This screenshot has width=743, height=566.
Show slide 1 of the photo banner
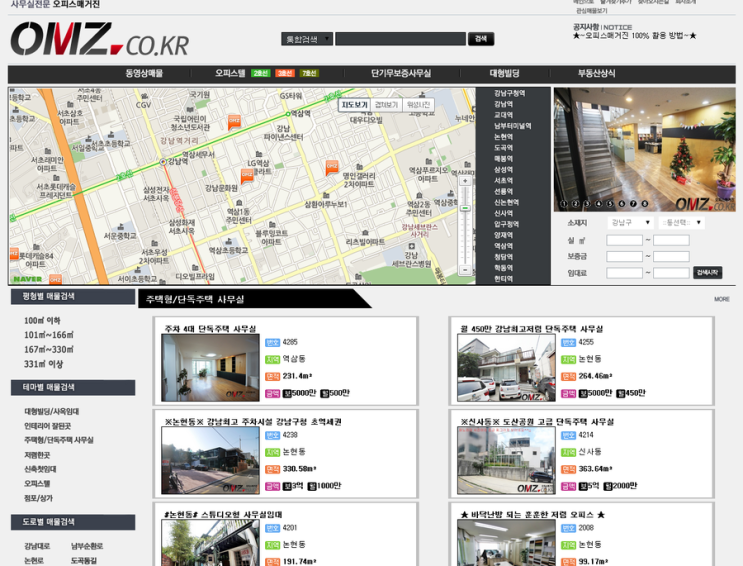tap(564, 204)
